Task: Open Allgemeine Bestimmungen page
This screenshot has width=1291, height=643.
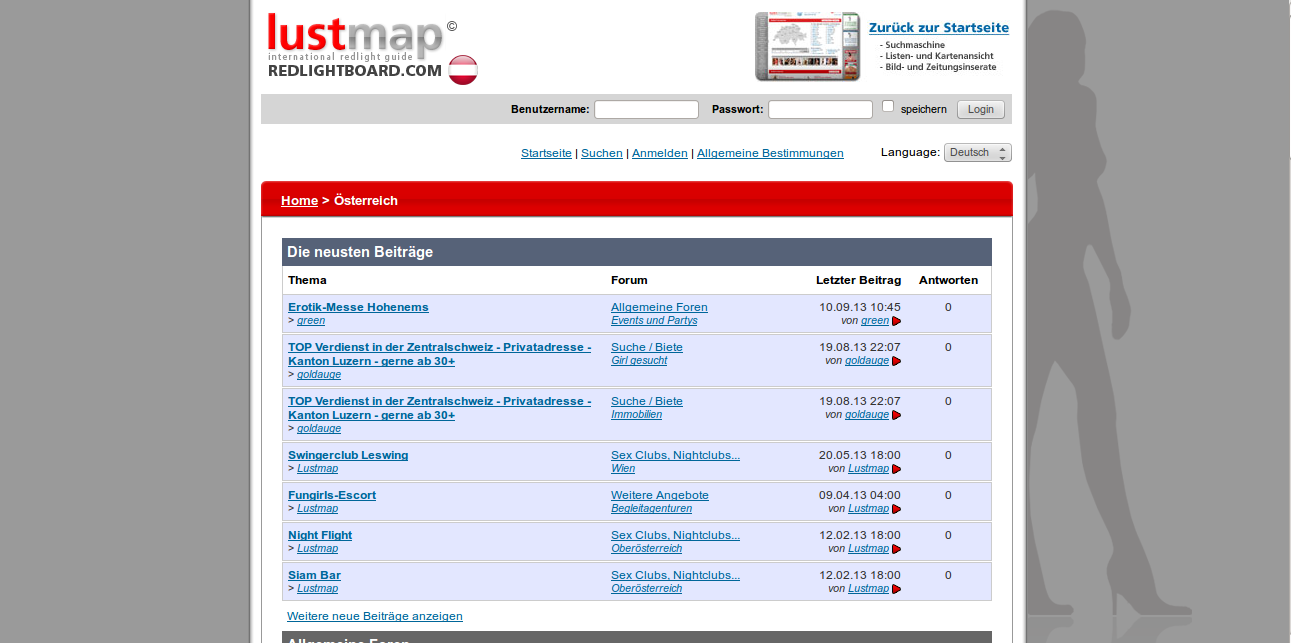Action: point(769,153)
